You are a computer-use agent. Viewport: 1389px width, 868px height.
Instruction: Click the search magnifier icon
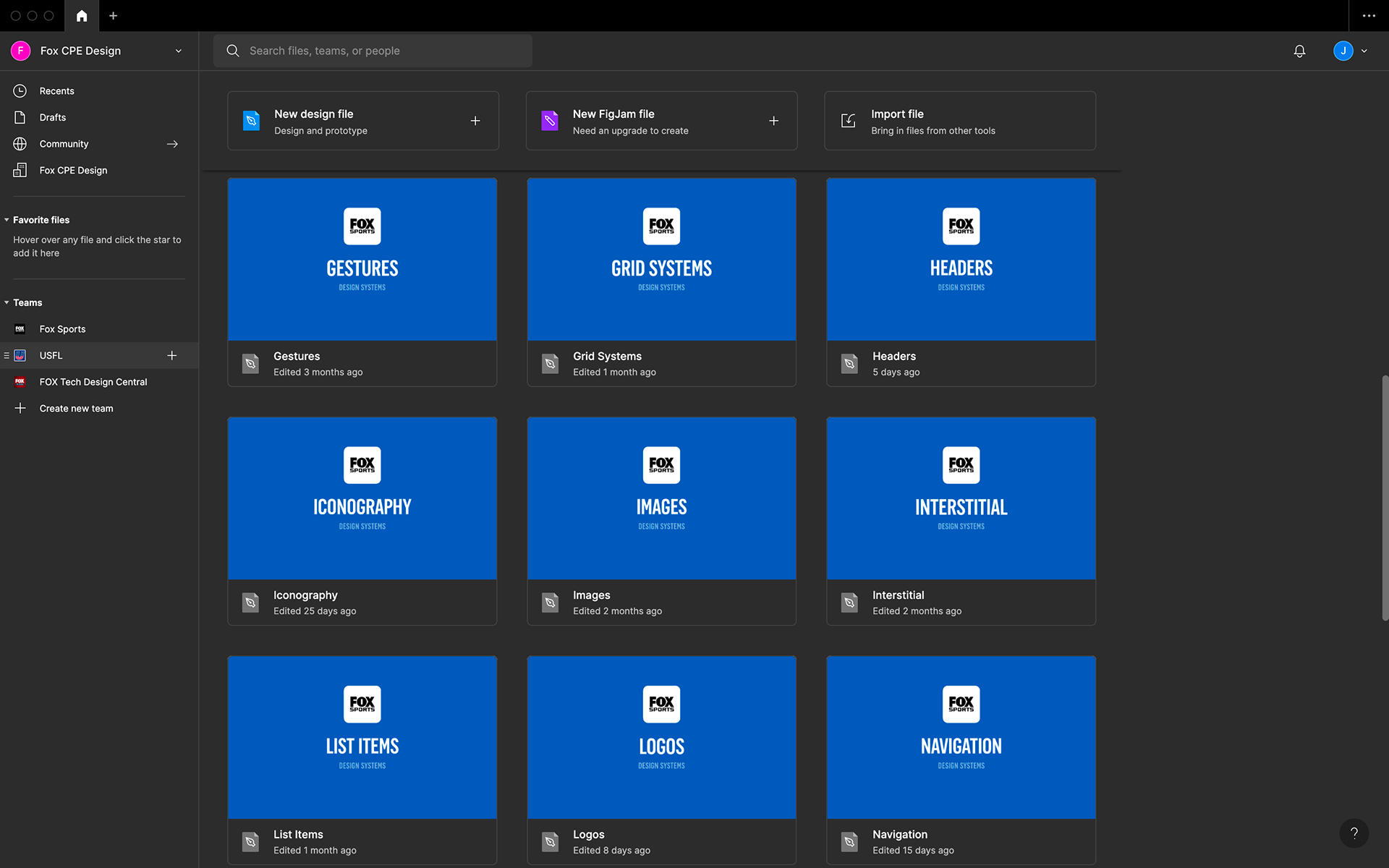[233, 51]
